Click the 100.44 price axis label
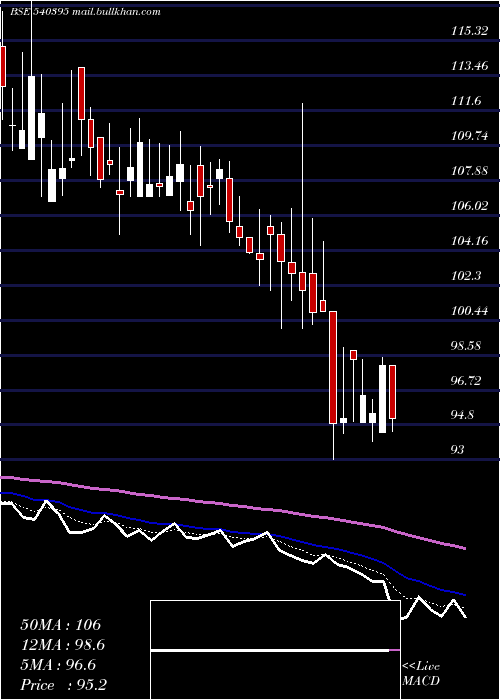The height and width of the screenshot is (700, 500). coord(469,311)
